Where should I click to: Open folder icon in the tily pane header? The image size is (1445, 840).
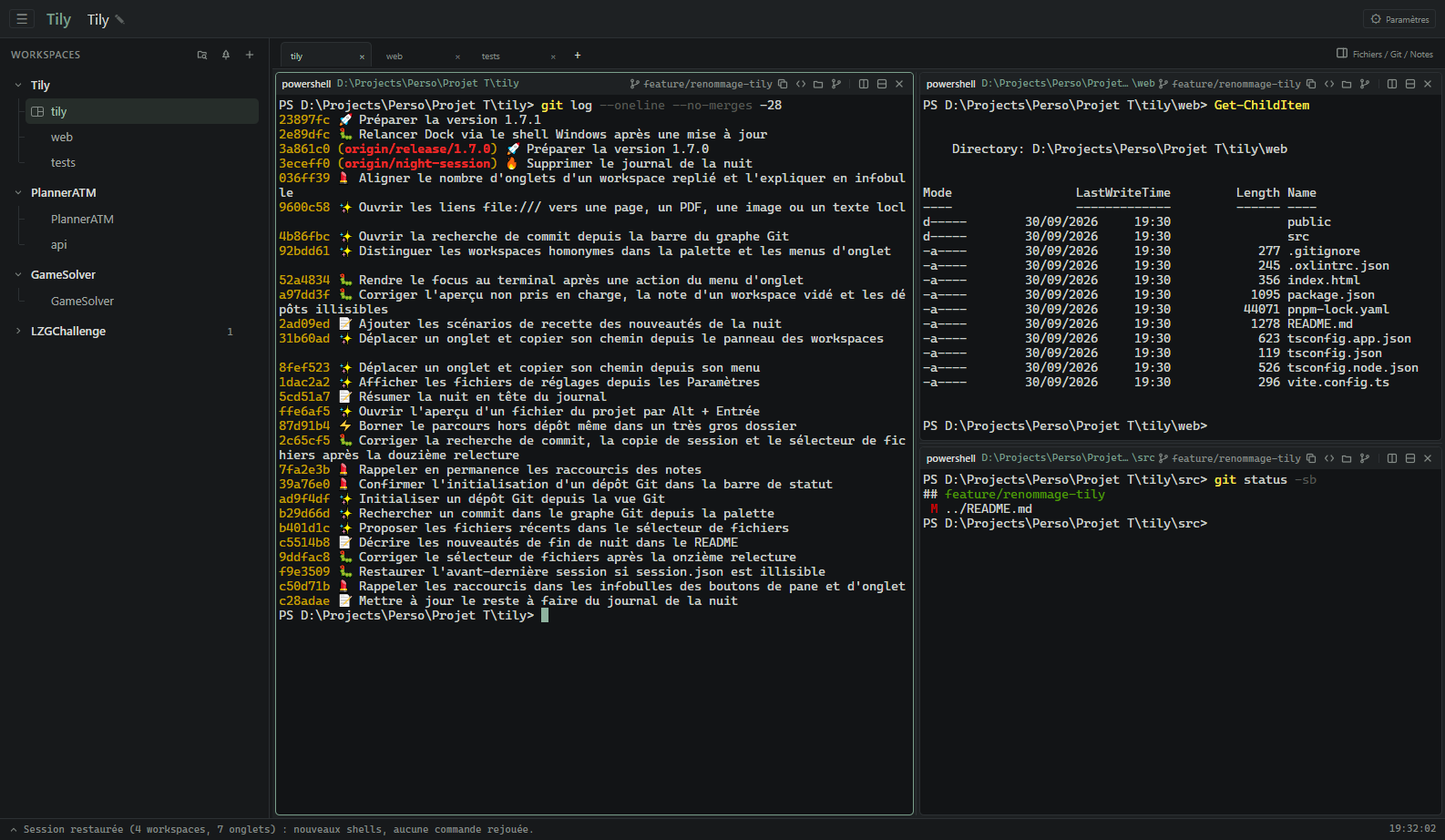(x=818, y=84)
